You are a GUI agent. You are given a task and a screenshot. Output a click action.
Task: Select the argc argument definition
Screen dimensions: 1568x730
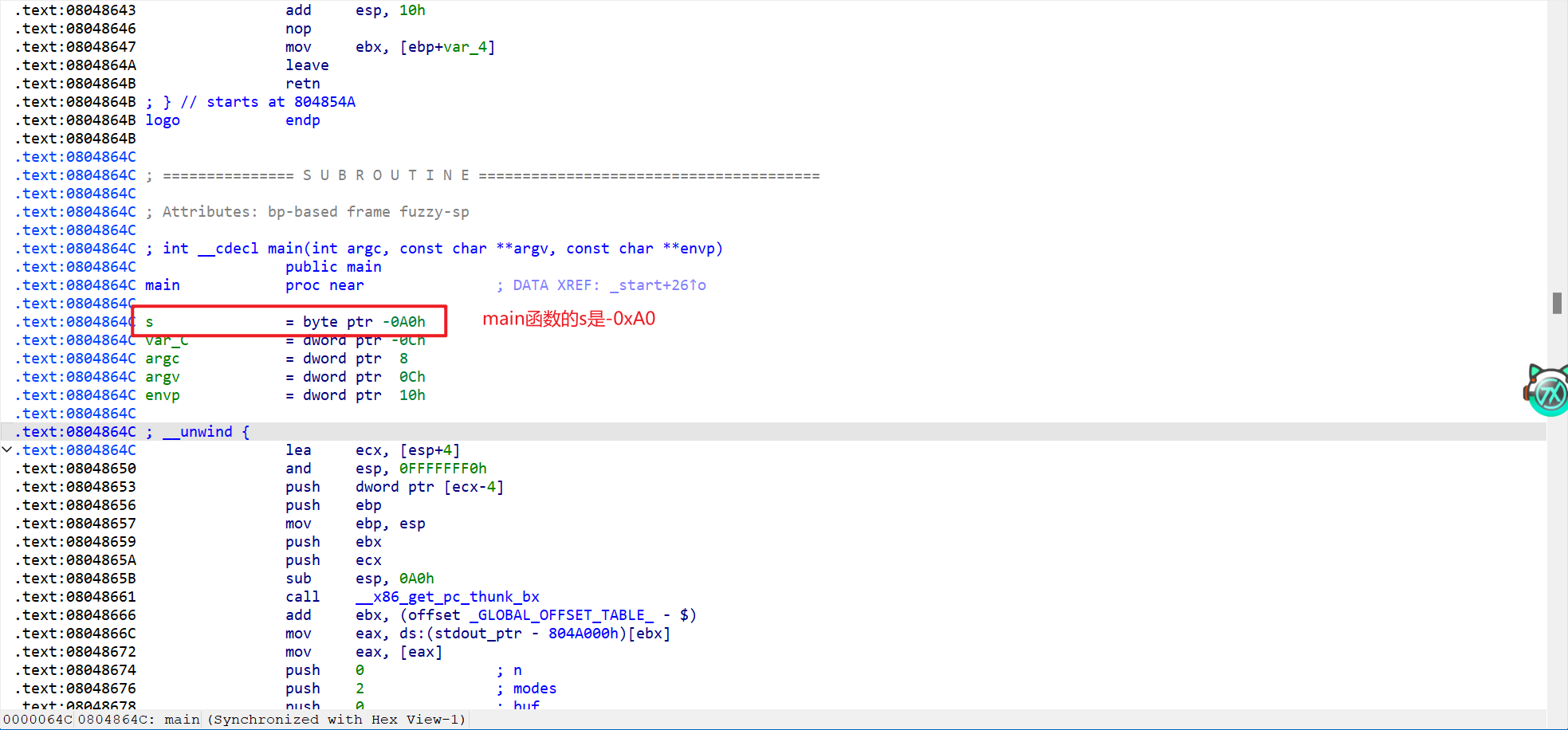coord(162,358)
